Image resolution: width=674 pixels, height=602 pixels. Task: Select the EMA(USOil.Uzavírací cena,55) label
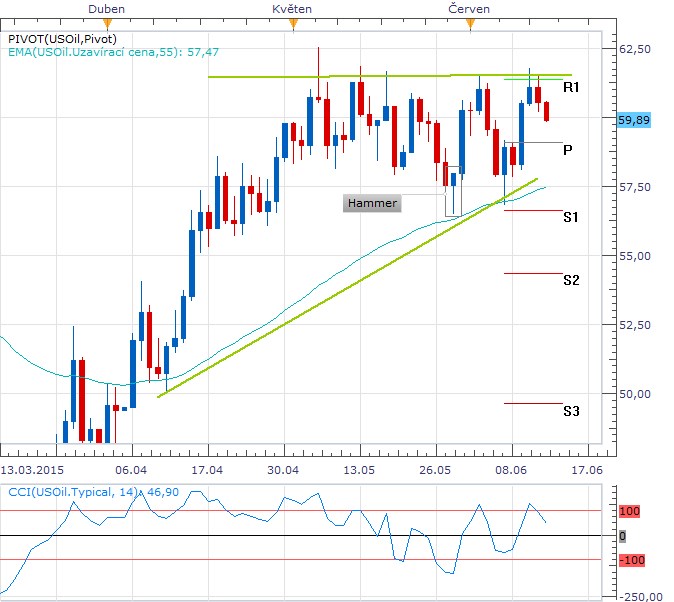point(113,52)
